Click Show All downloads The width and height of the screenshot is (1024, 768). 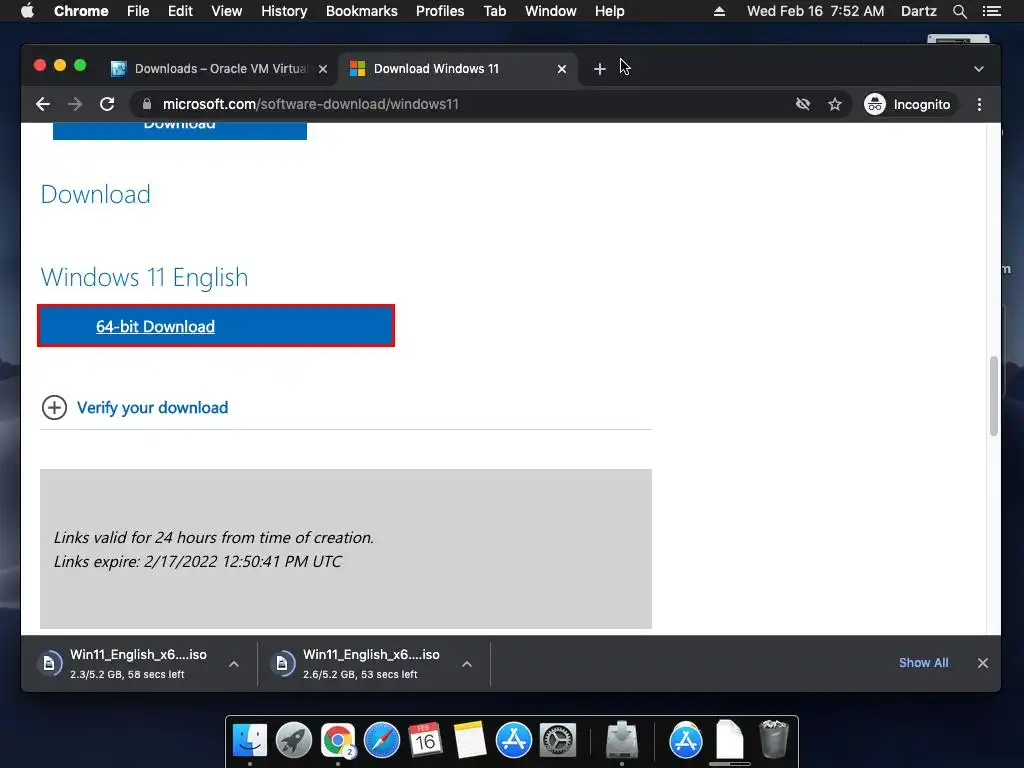923,663
